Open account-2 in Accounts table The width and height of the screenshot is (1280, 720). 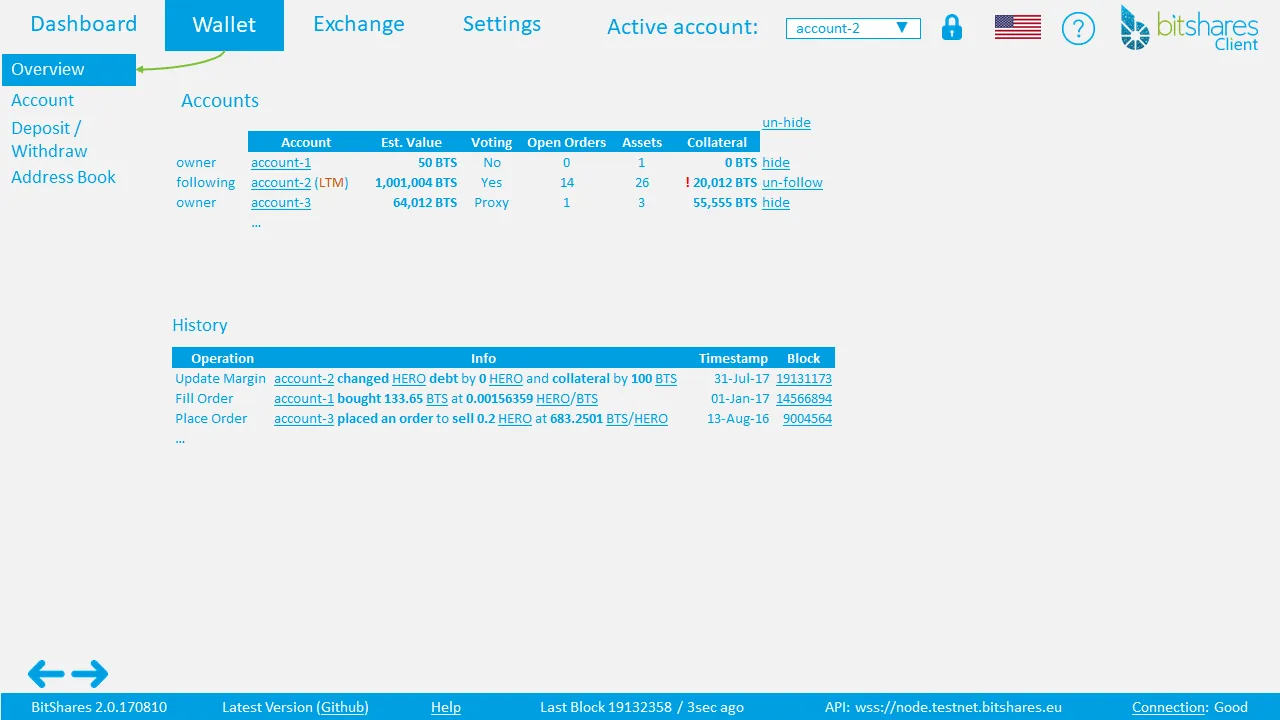[x=281, y=182]
